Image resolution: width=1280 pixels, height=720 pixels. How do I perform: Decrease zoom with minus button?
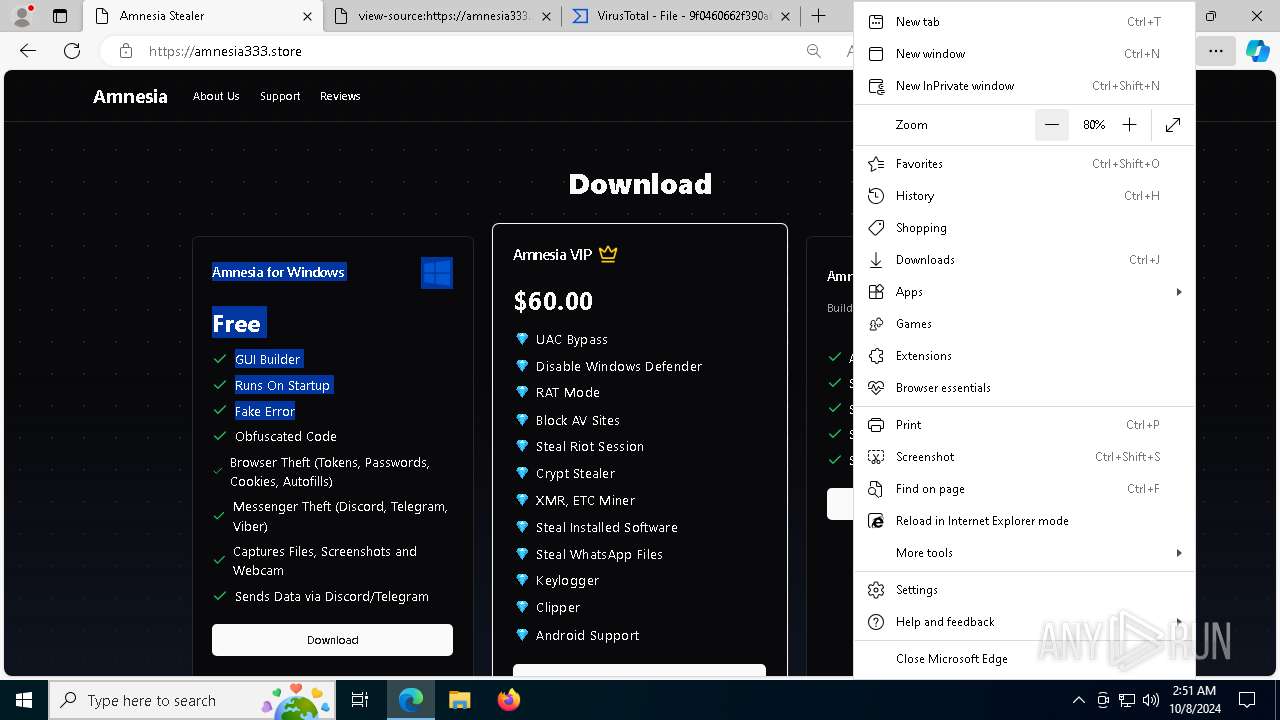[1052, 125]
